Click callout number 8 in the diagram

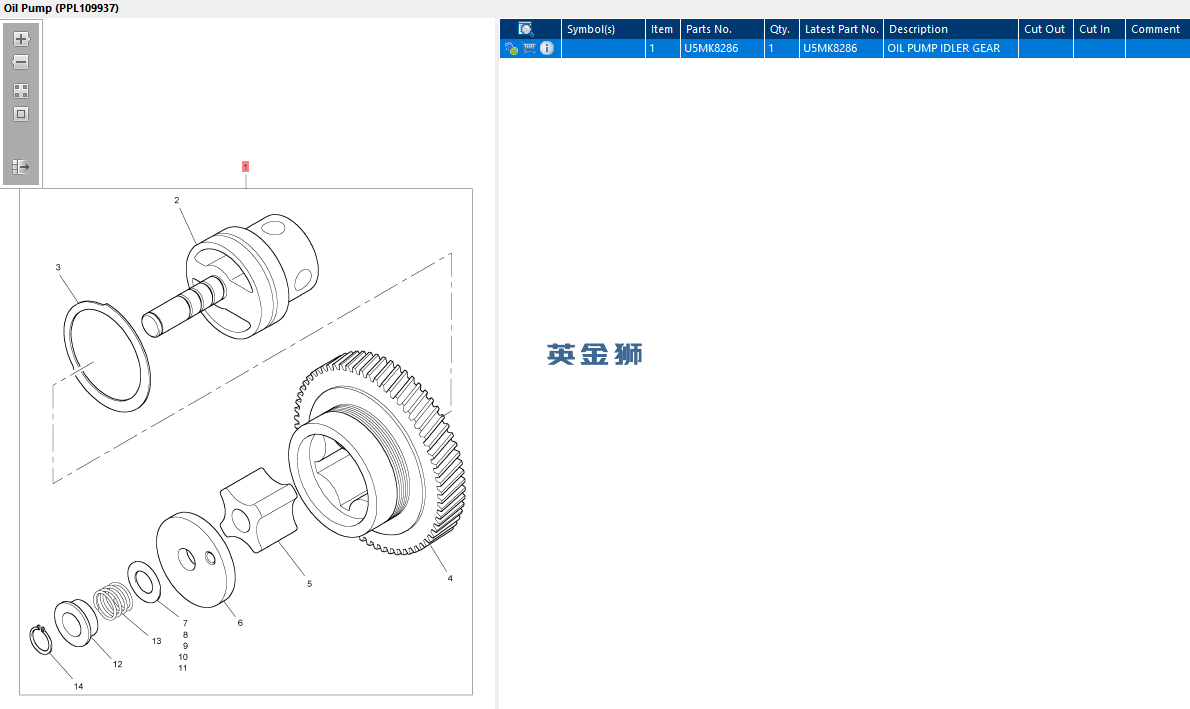click(185, 635)
